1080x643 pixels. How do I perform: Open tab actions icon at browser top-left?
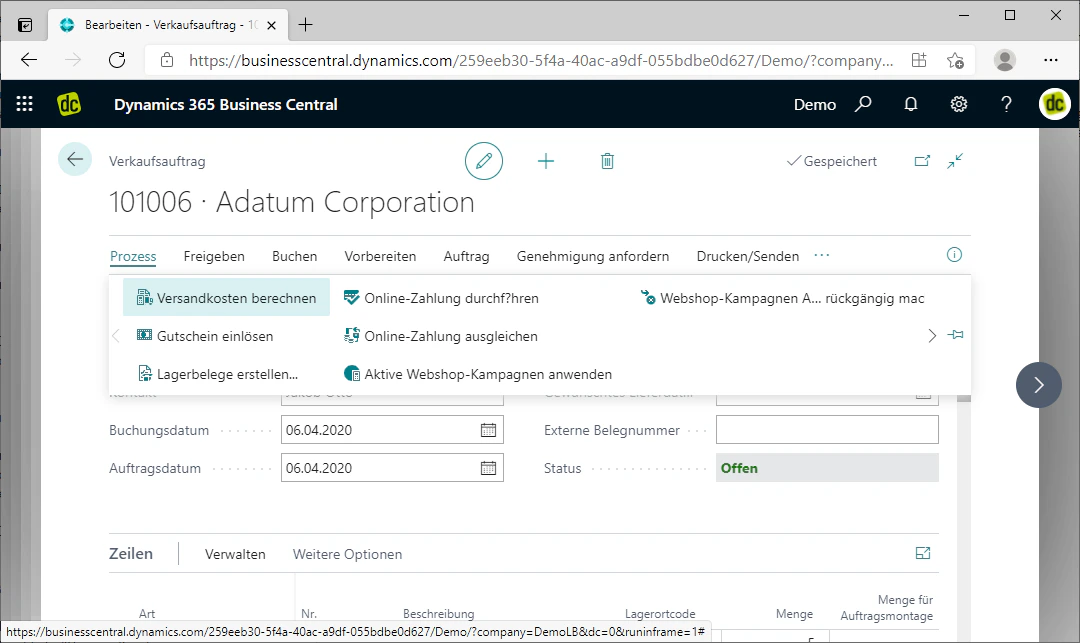(25, 25)
